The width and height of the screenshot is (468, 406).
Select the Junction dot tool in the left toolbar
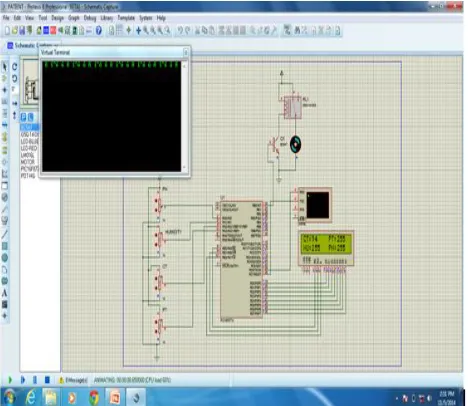pyautogui.click(x=5, y=90)
